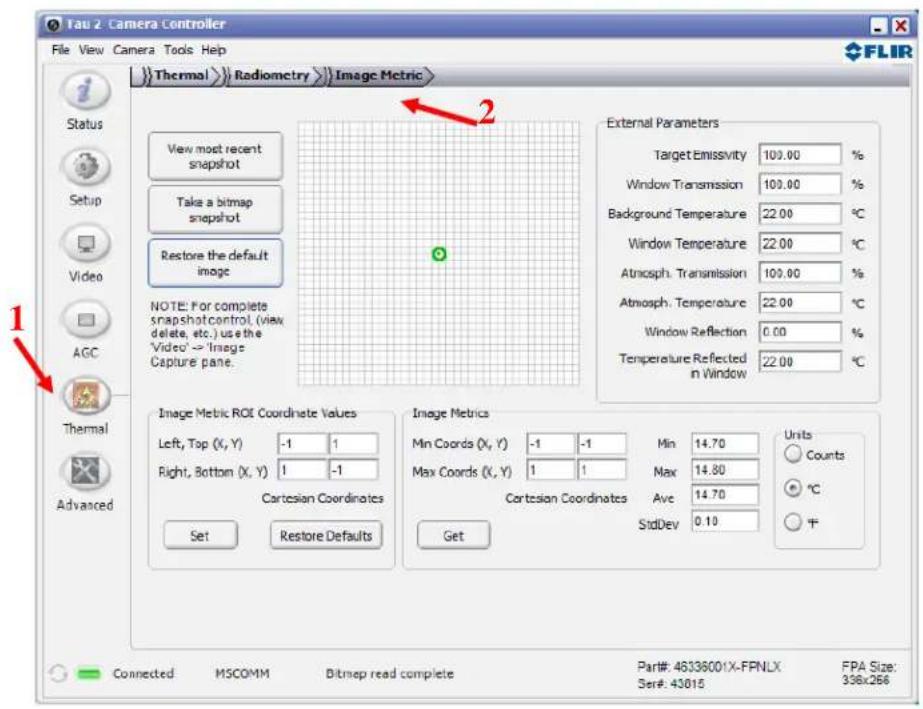Screen dimensions: 923x709
Task: Click the Right, Bottom Y coordinate field
Action: 353,470
